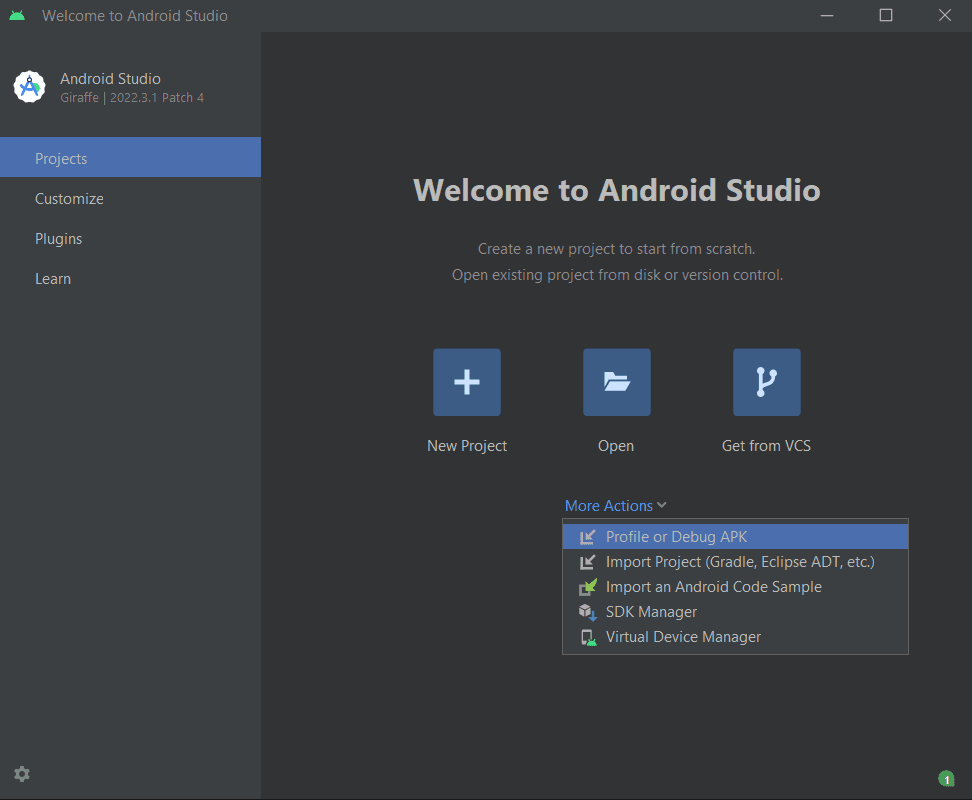This screenshot has height=800, width=972.
Task: Select Import Project (Gradle, Eclipse ADT, etc.)
Action: coord(735,562)
